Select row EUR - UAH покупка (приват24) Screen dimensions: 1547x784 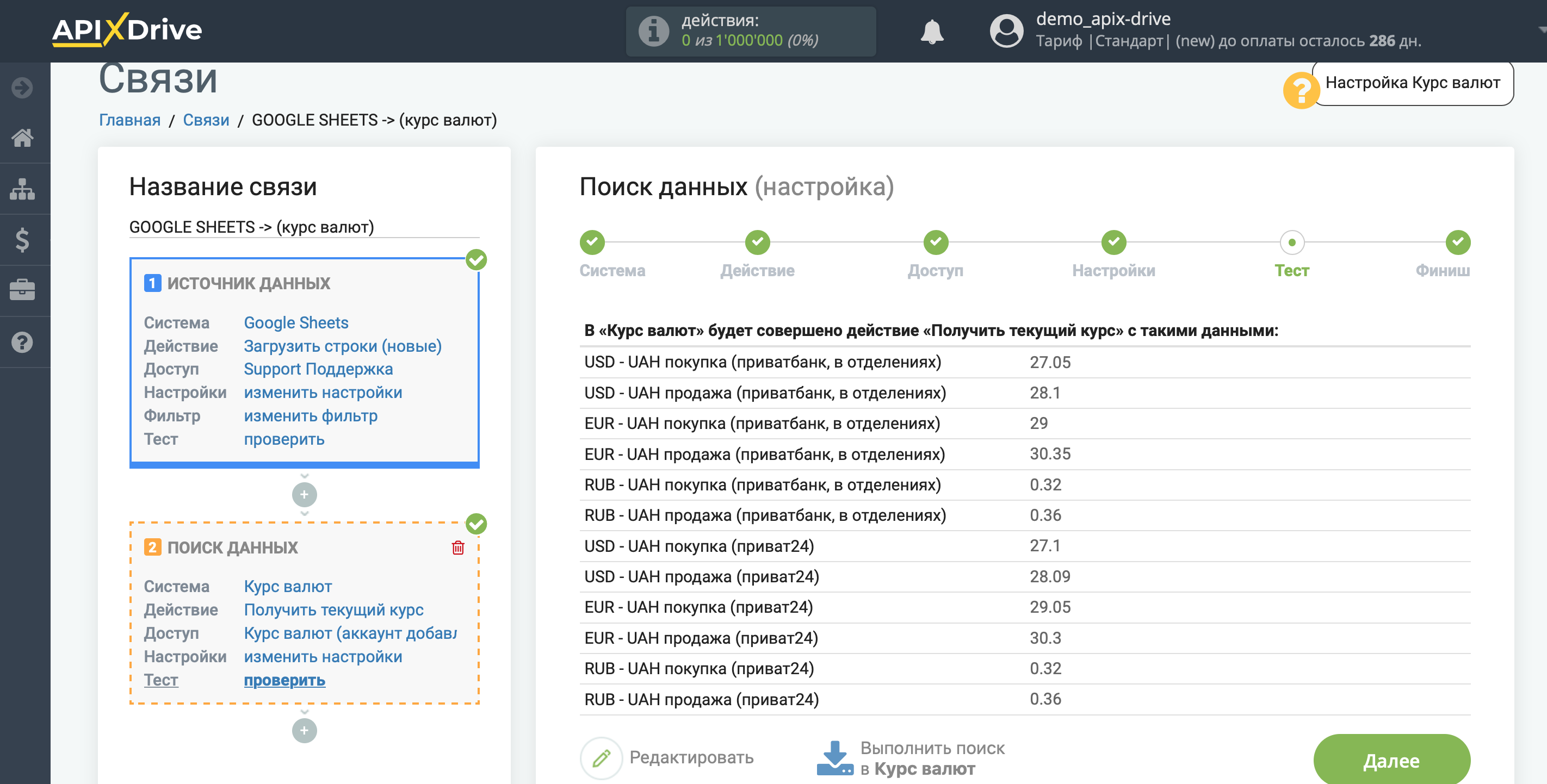tap(1024, 607)
